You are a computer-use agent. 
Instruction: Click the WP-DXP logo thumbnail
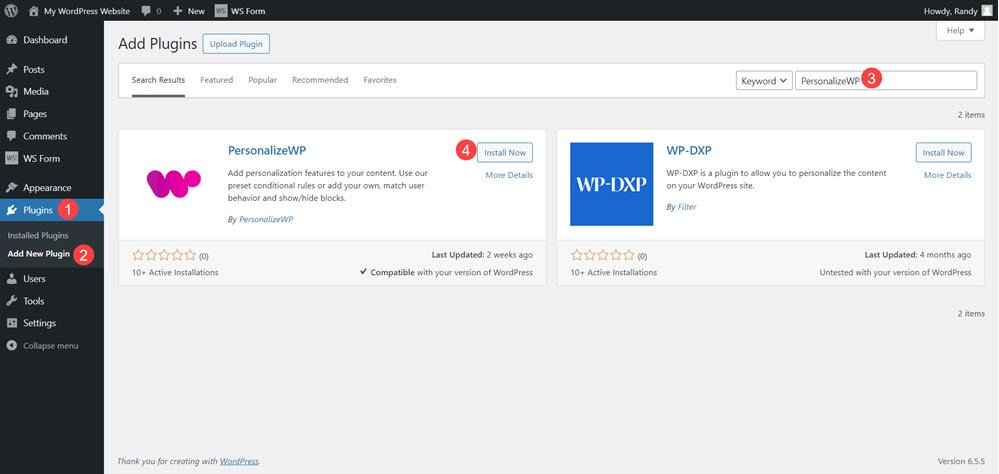612,184
